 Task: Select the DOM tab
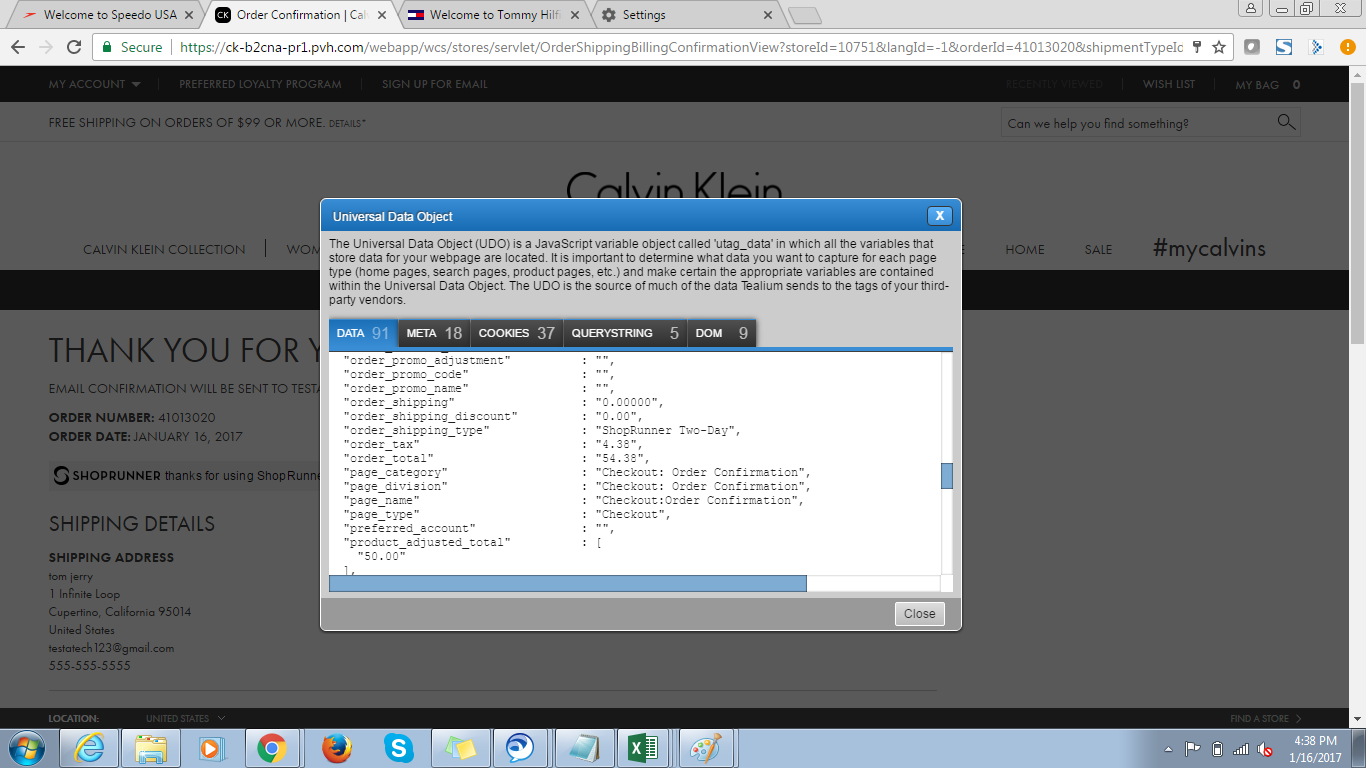click(x=721, y=333)
